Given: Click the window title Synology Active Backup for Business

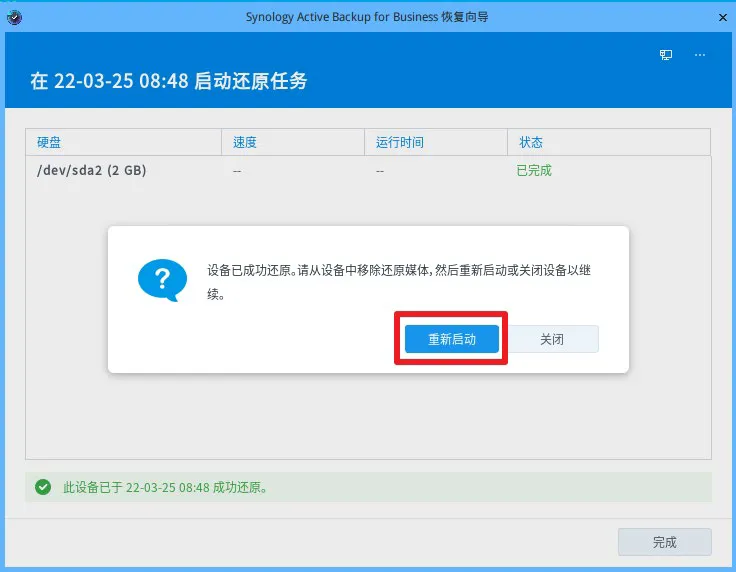Looking at the screenshot, I should [367, 17].
